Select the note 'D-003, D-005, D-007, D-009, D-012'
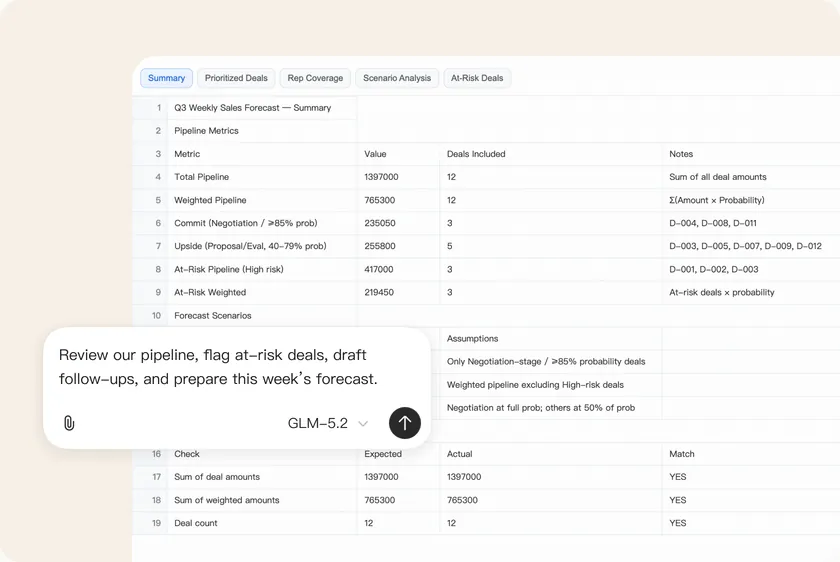Image resolution: width=840 pixels, height=562 pixels. click(751, 246)
